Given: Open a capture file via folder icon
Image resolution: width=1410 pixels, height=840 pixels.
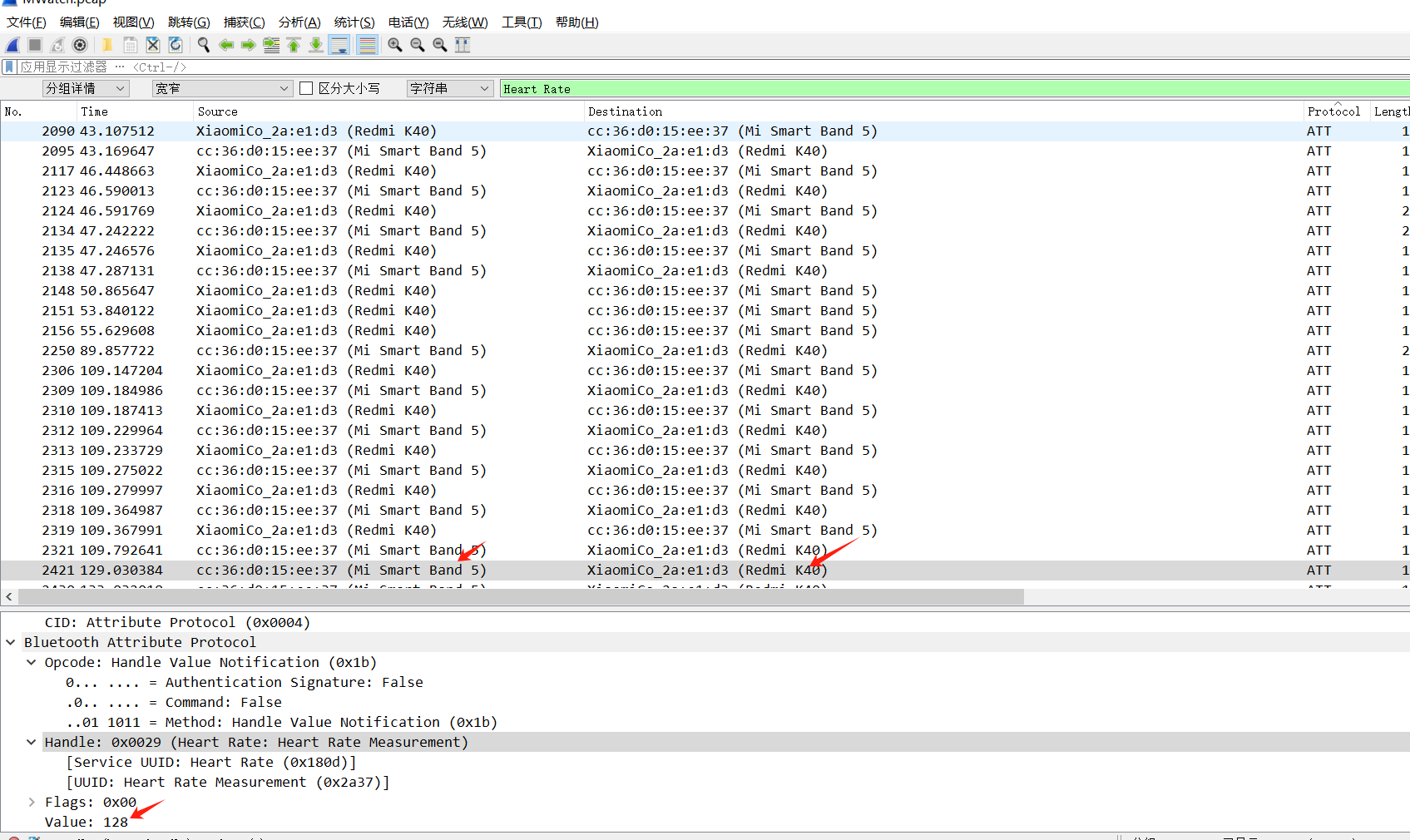Looking at the screenshot, I should (x=107, y=45).
